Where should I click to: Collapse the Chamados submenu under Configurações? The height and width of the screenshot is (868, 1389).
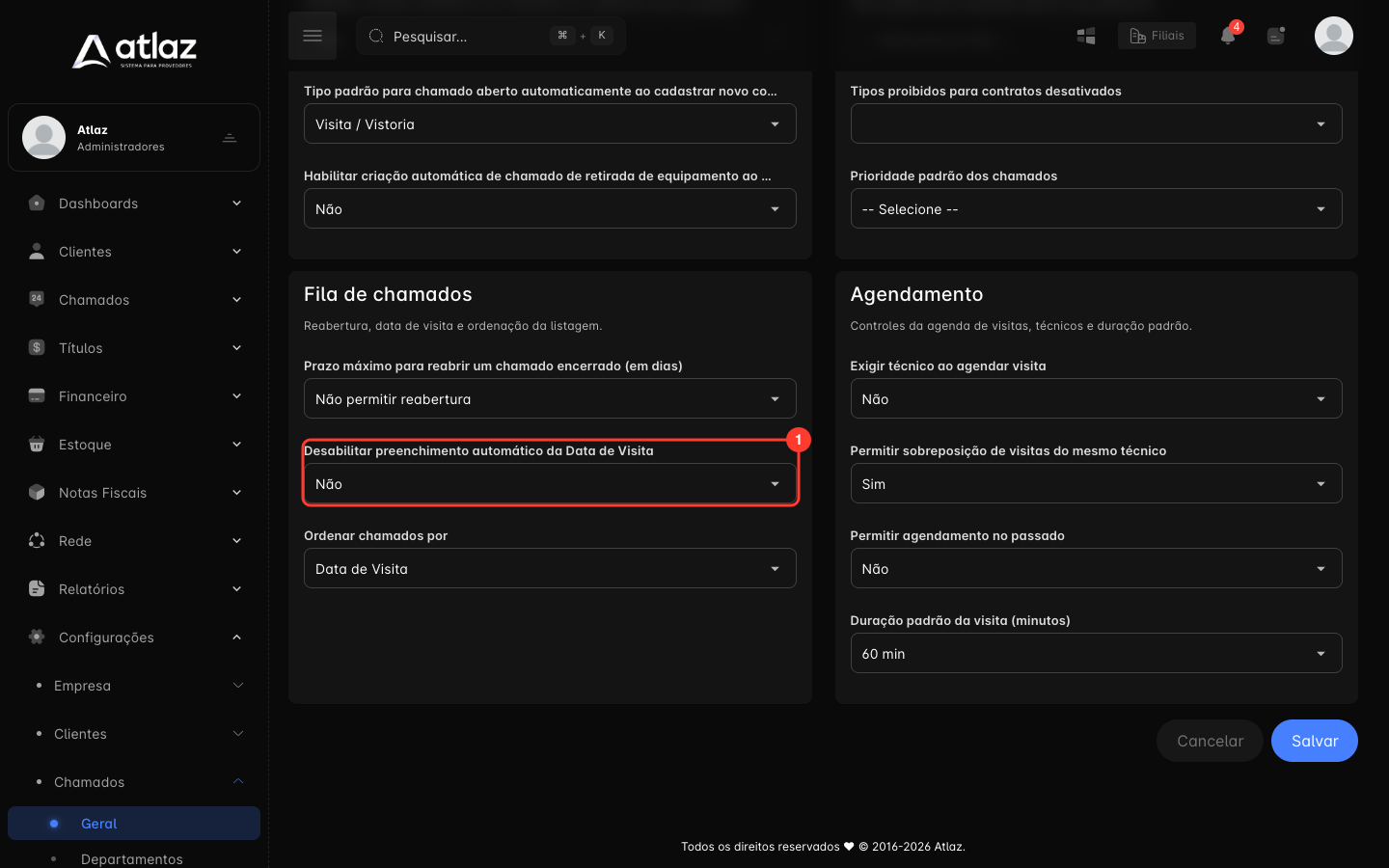click(134, 782)
